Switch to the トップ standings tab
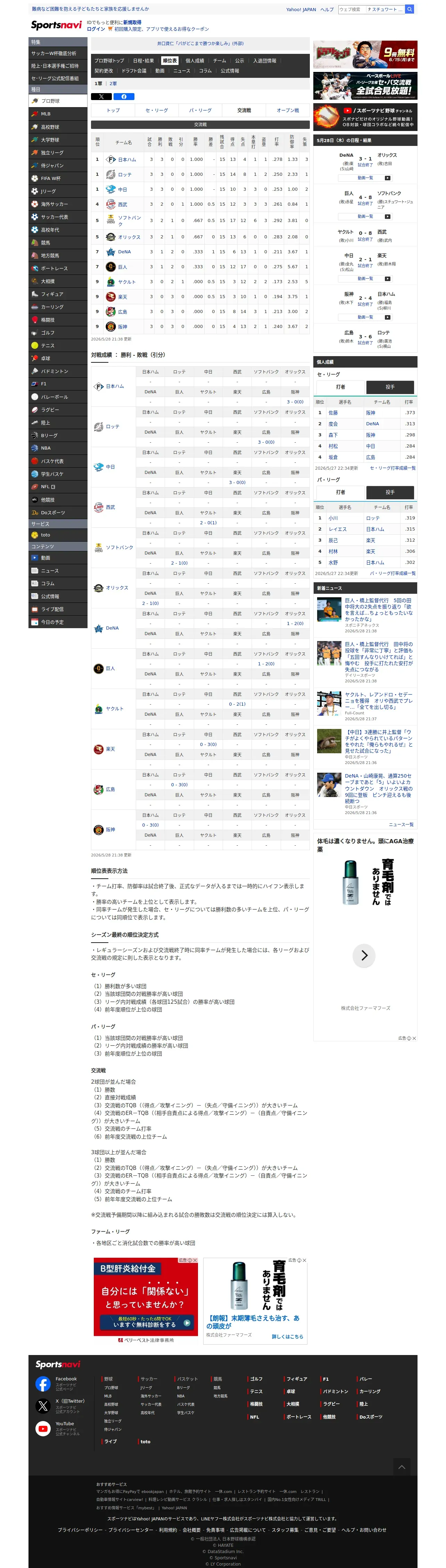446x1568 pixels. click(113, 110)
